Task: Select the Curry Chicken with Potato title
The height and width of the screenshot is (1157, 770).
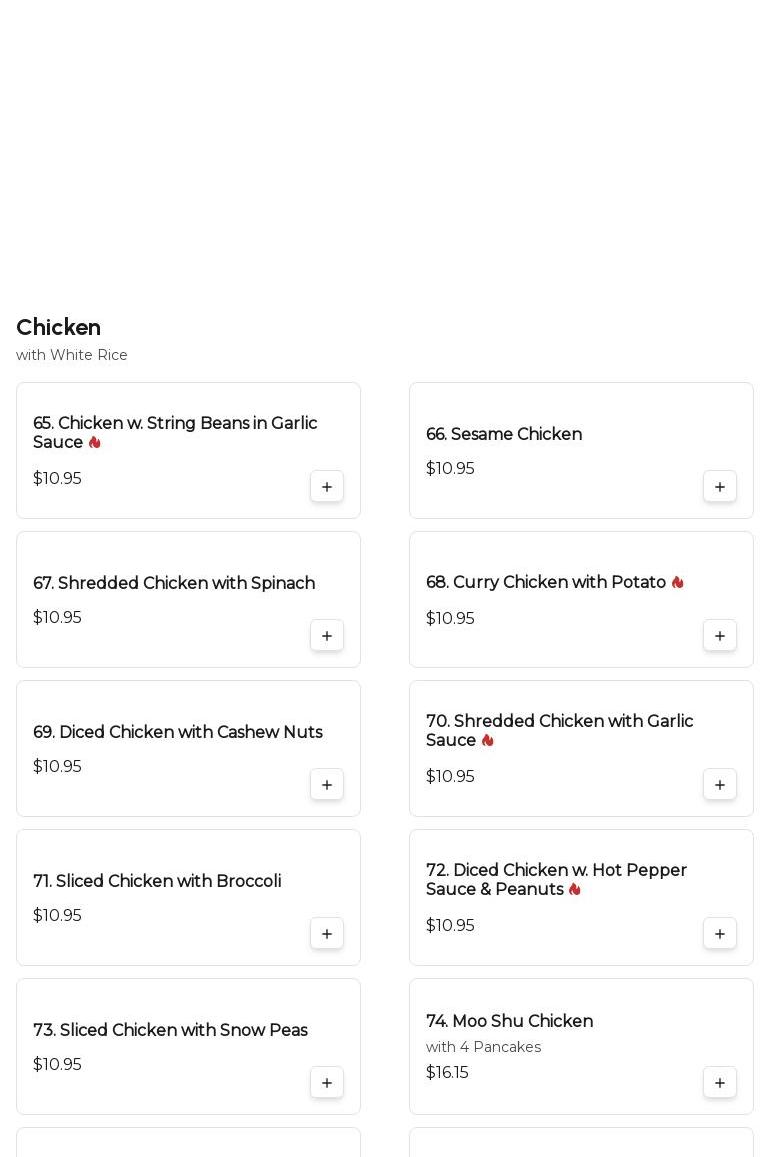Action: point(546,583)
